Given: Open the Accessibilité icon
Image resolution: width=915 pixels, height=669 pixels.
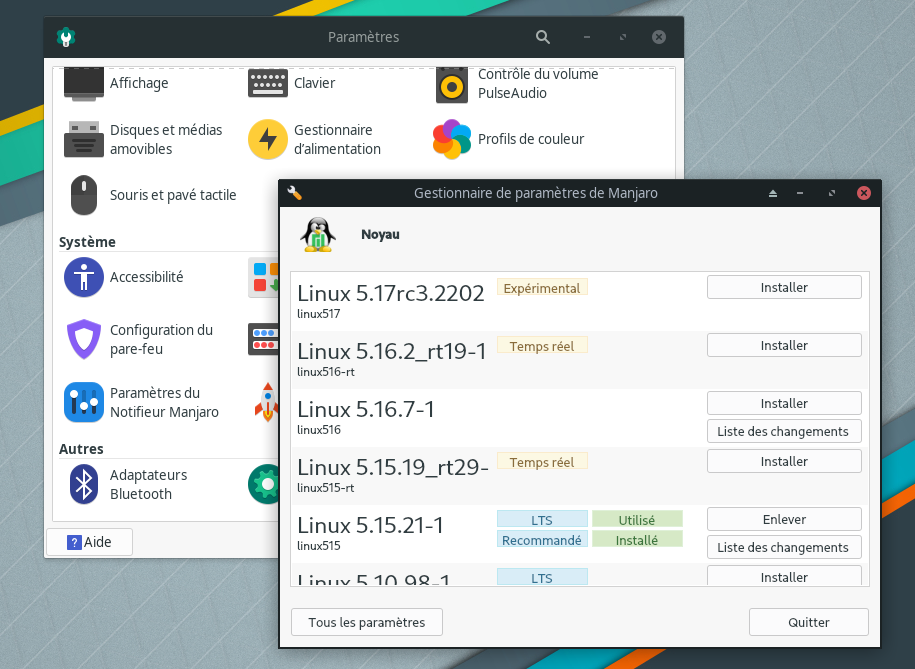Looking at the screenshot, I should 83,277.
